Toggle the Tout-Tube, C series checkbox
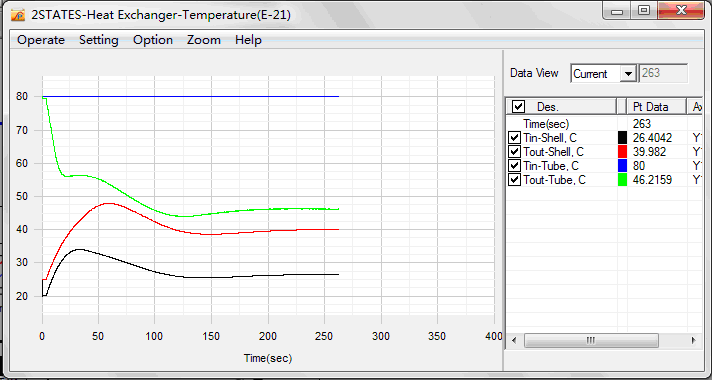The height and width of the screenshot is (380, 712). (514, 180)
